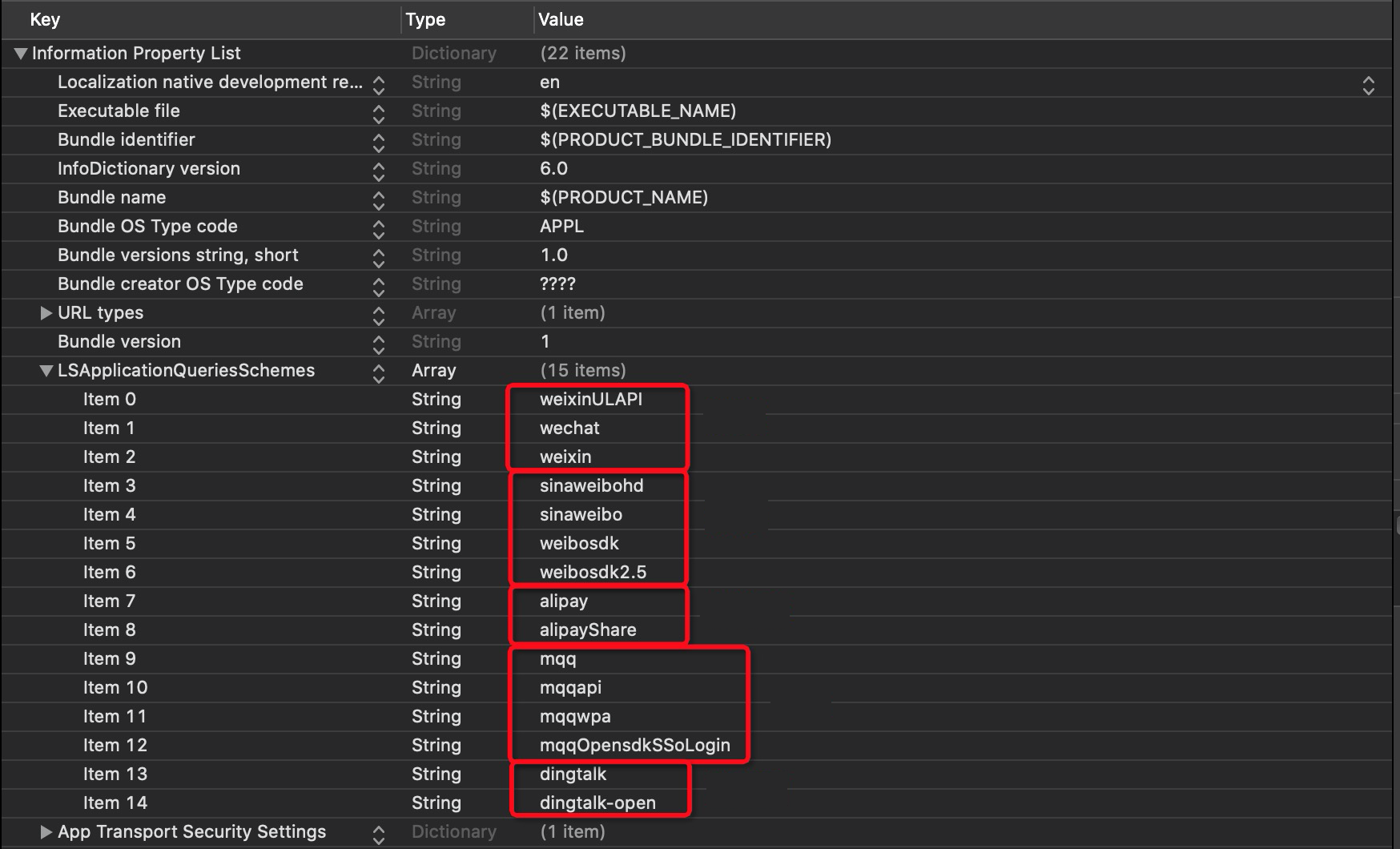Select the Executable file key
The width and height of the screenshot is (1400, 849).
(x=119, y=111)
